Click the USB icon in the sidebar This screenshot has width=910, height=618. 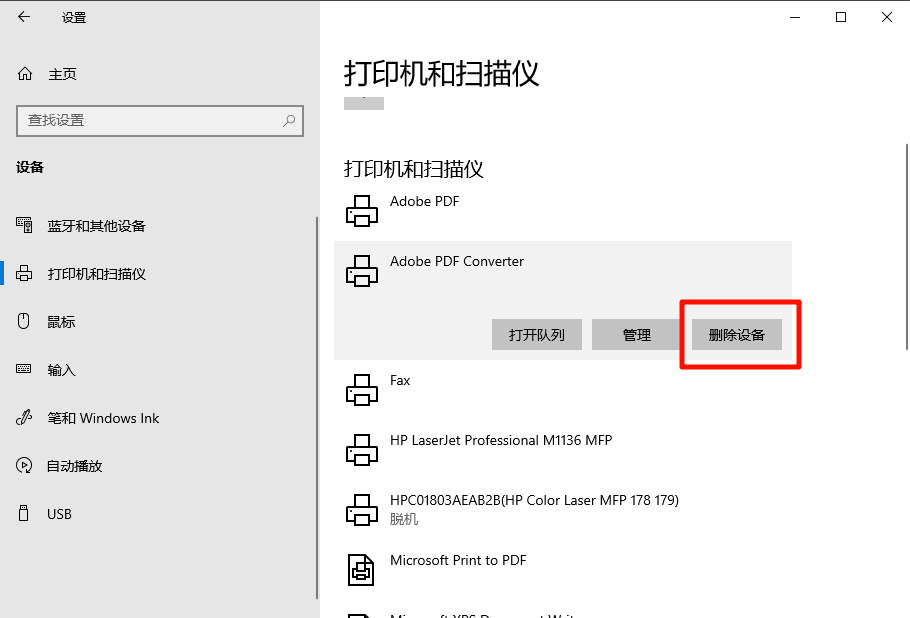tap(24, 513)
